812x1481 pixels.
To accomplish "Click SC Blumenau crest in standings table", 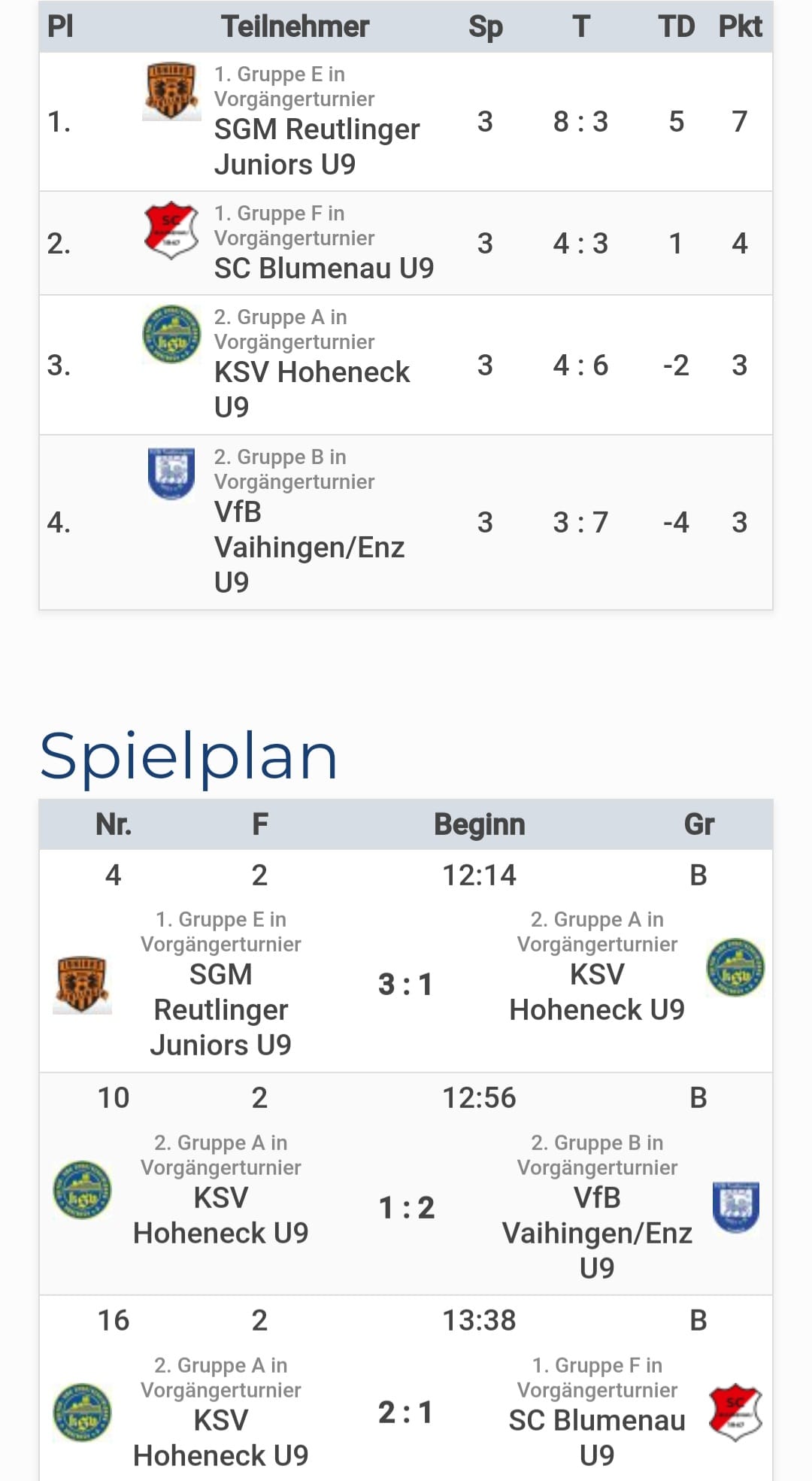I will point(171,229).
